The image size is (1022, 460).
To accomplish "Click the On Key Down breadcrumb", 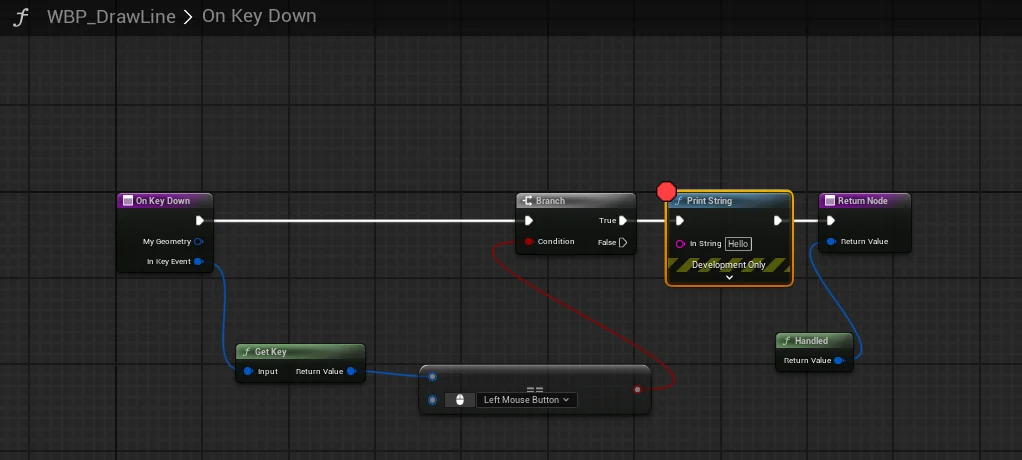I will click(x=259, y=17).
